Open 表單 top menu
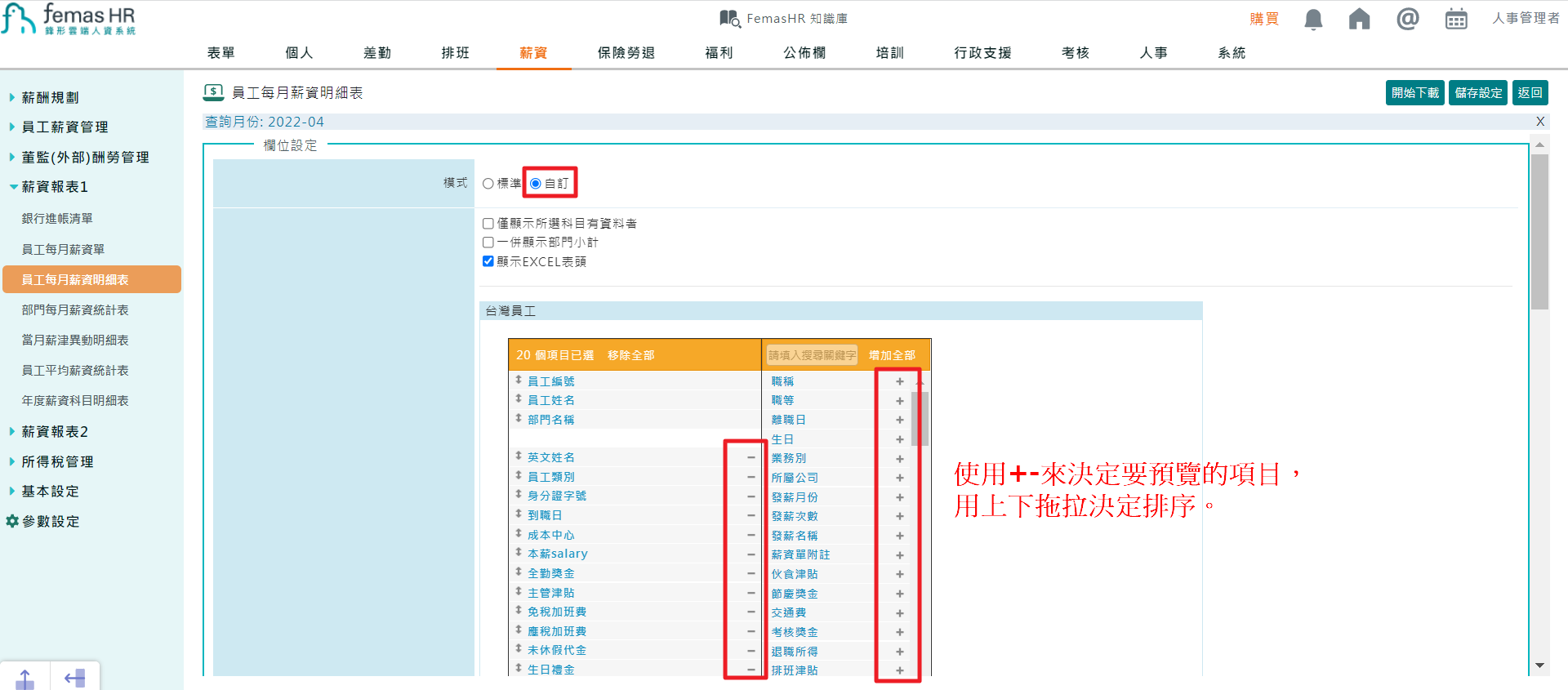The width and height of the screenshot is (1568, 690). pos(220,53)
